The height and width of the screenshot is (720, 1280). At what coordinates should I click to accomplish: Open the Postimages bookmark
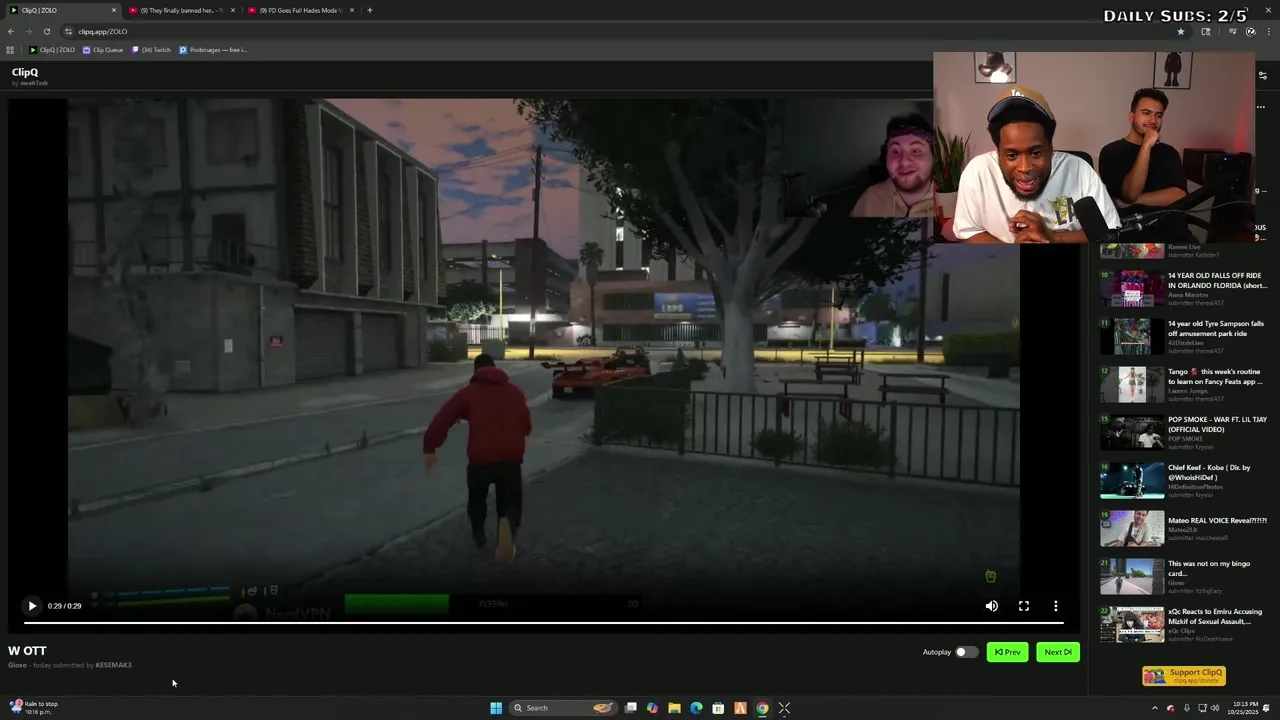tap(212, 50)
